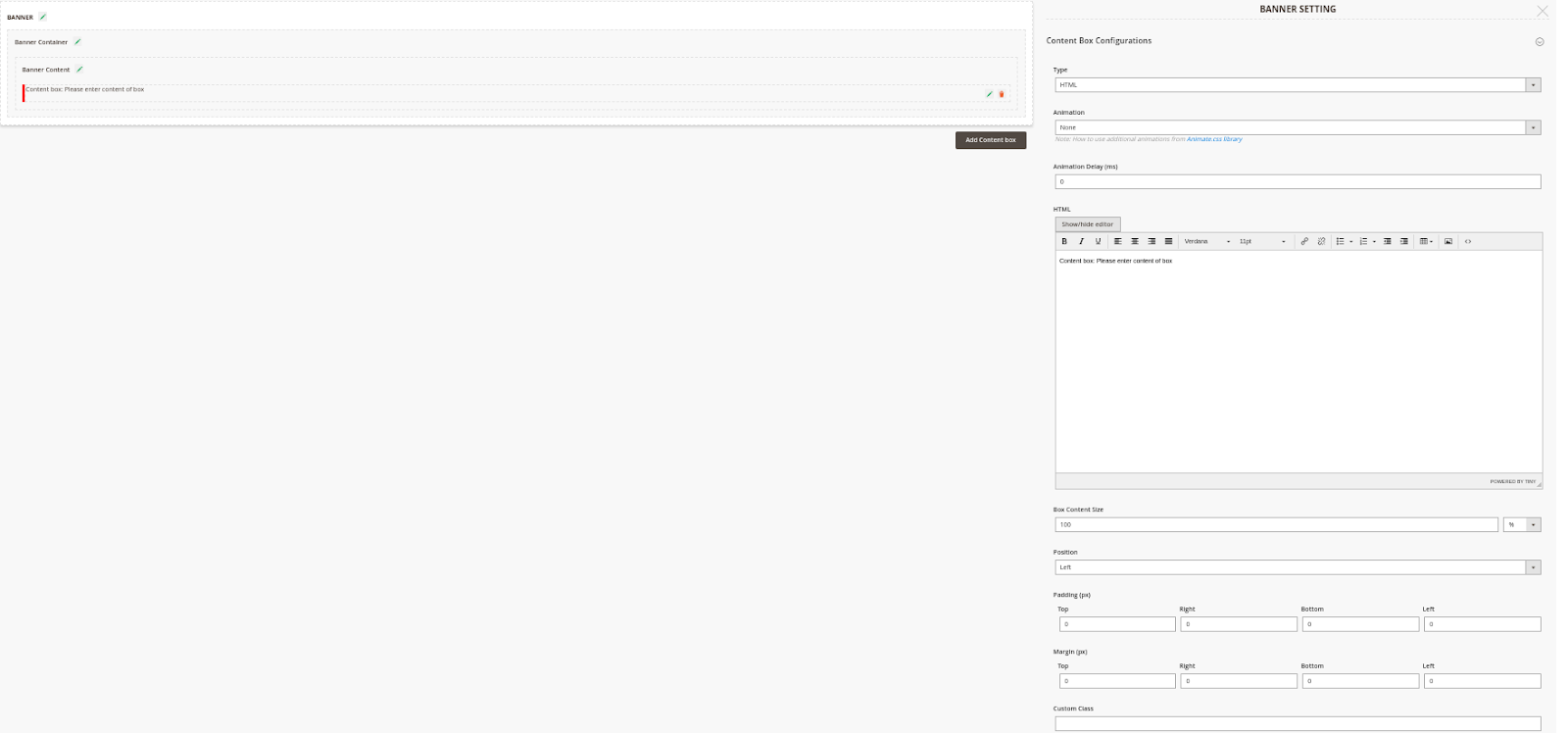Open the Animation dropdown showing None
The width and height of the screenshot is (1568, 733).
click(x=1298, y=127)
